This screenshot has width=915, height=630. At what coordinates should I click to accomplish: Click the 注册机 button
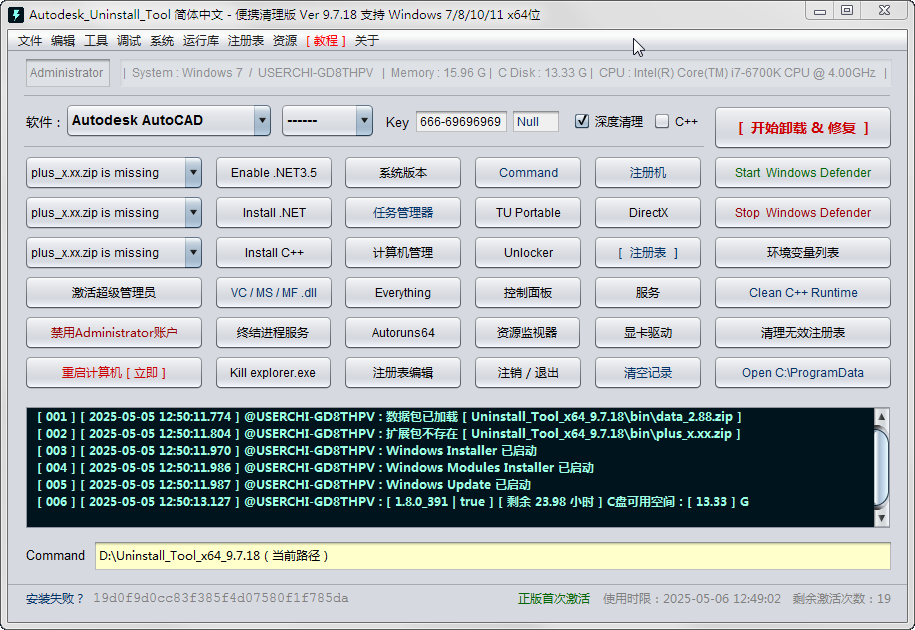pyautogui.click(x=648, y=173)
